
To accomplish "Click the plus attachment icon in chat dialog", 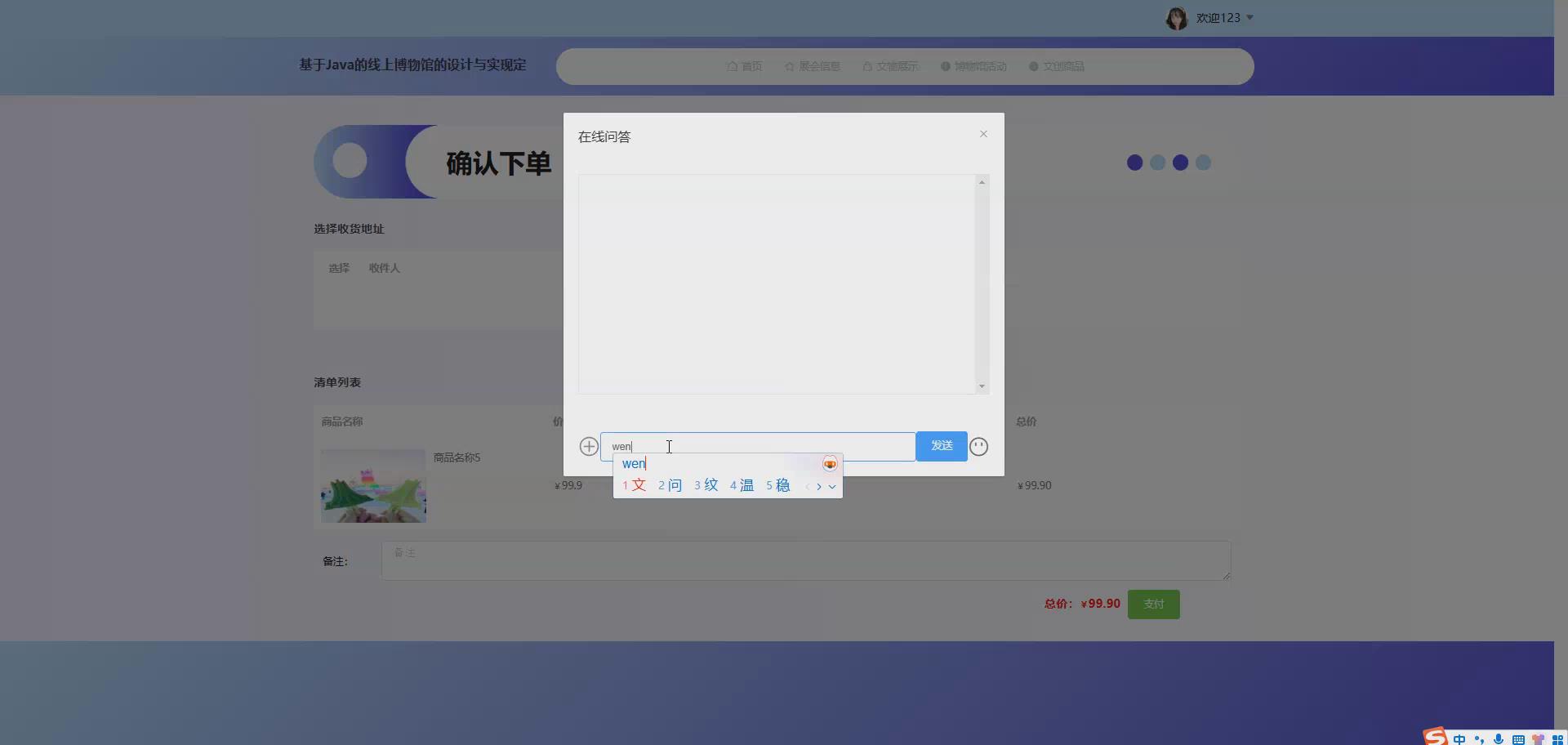I will (x=588, y=446).
